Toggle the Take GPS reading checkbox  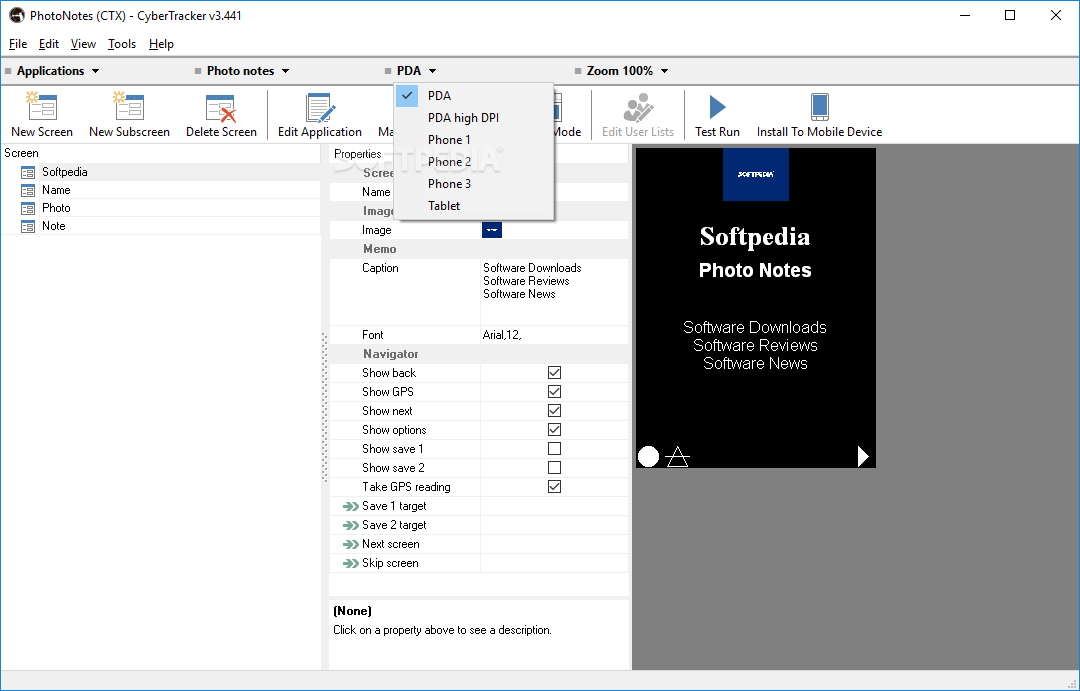[554, 486]
